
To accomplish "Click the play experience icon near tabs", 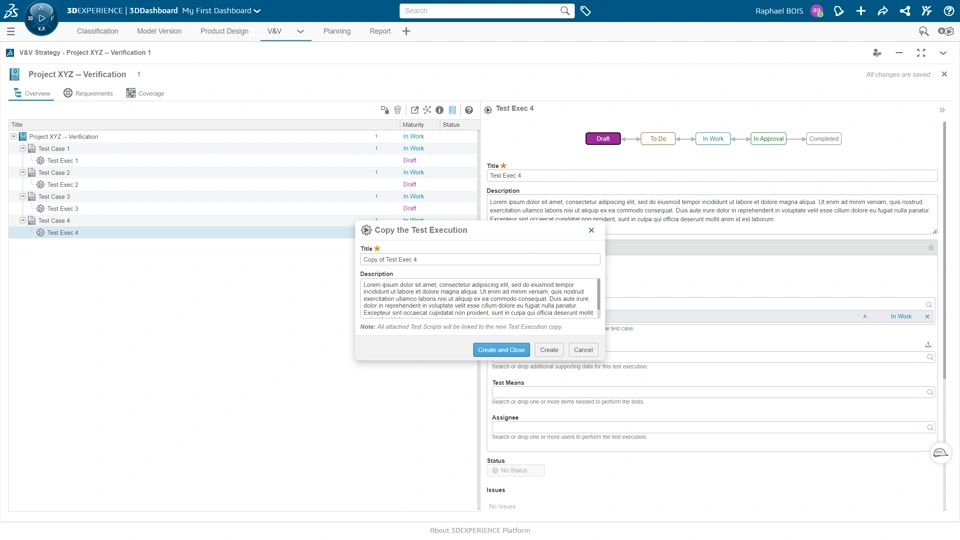I will pos(946,31).
